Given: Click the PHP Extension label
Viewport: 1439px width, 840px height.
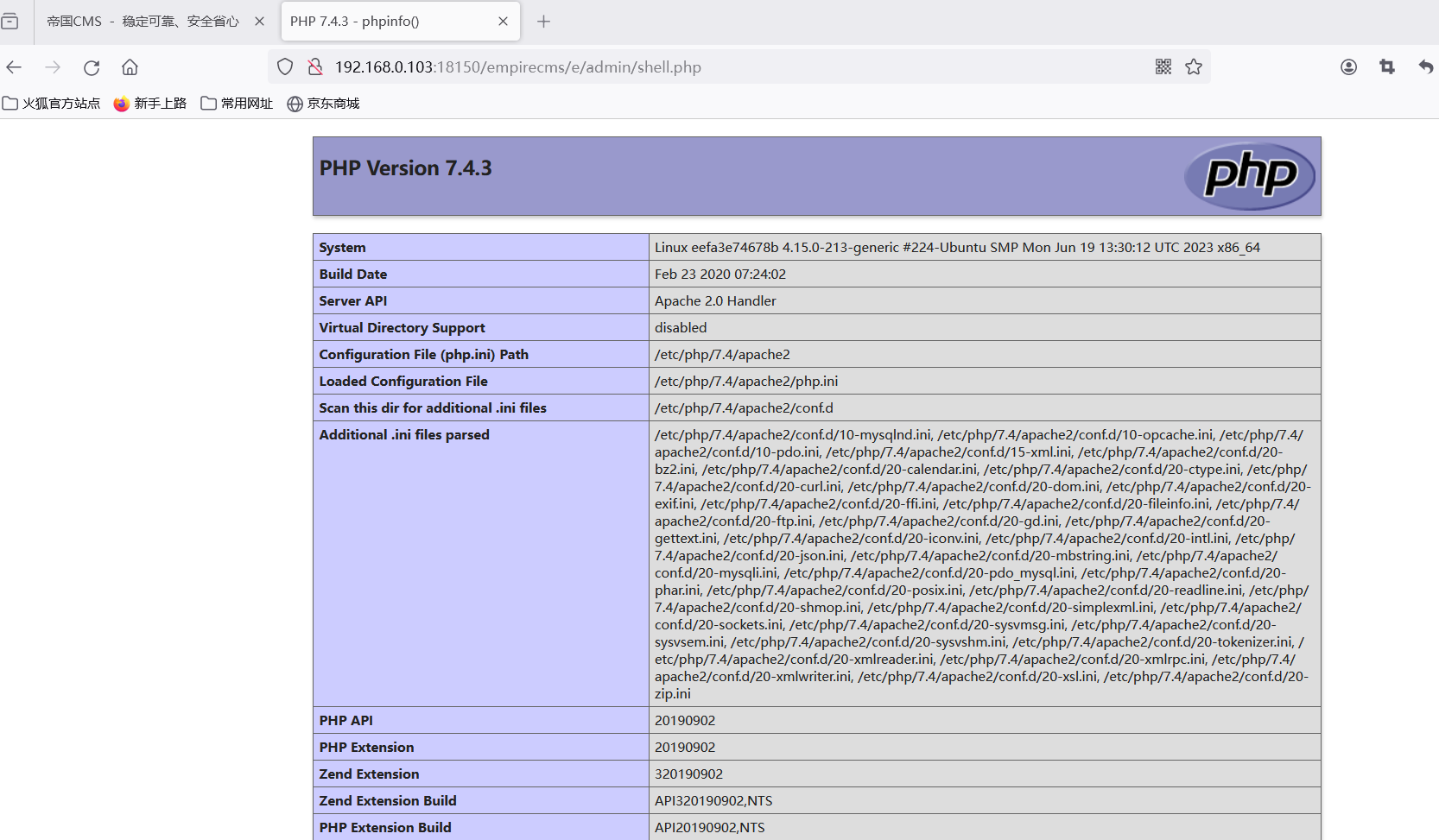Looking at the screenshot, I should click(x=366, y=748).
